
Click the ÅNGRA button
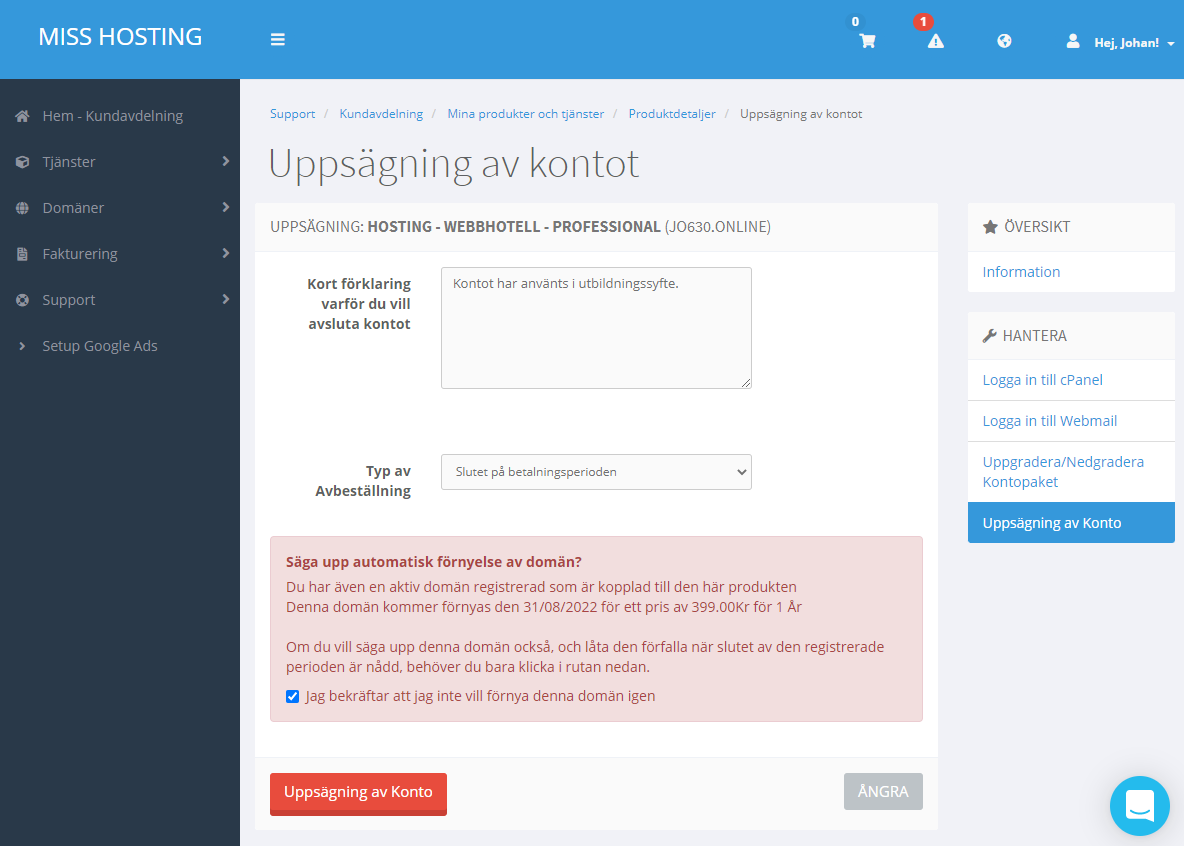point(883,792)
